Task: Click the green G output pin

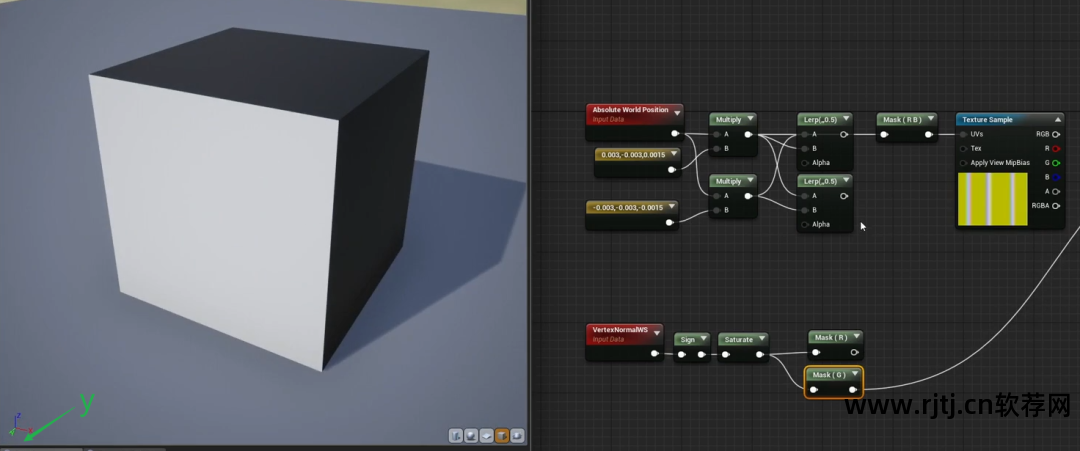Action: pos(1056,163)
